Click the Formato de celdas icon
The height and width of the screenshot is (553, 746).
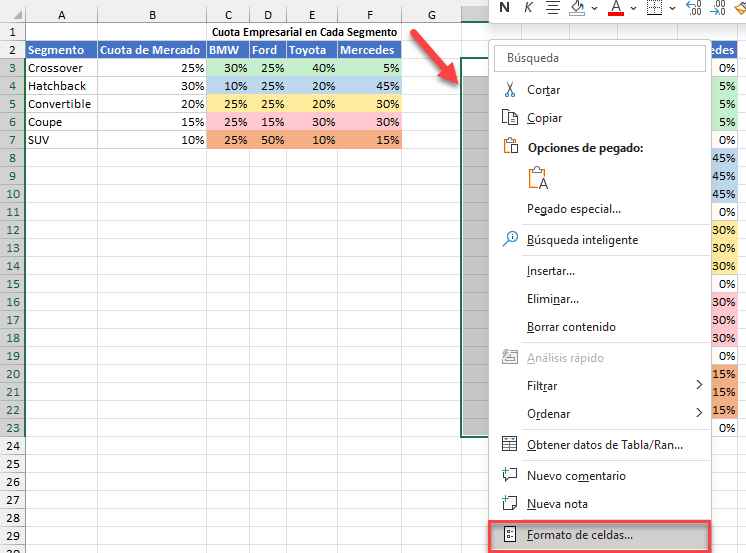click(510, 534)
